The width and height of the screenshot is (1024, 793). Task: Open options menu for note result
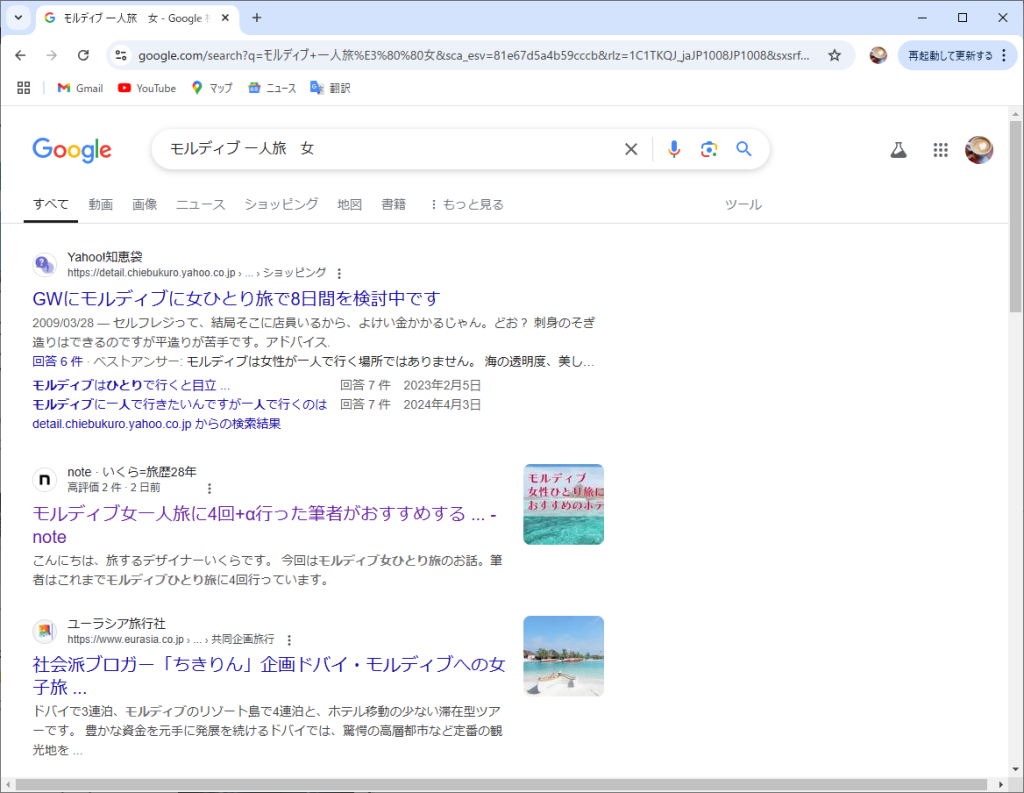tap(209, 488)
